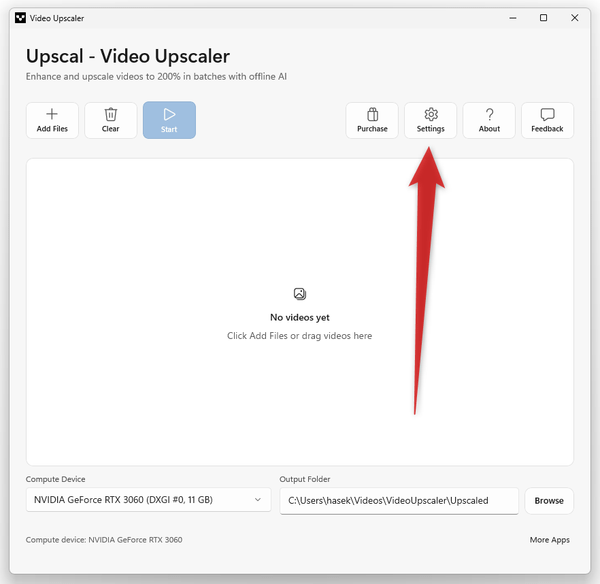Click the empty-list image placeholder icon

pos(300,294)
